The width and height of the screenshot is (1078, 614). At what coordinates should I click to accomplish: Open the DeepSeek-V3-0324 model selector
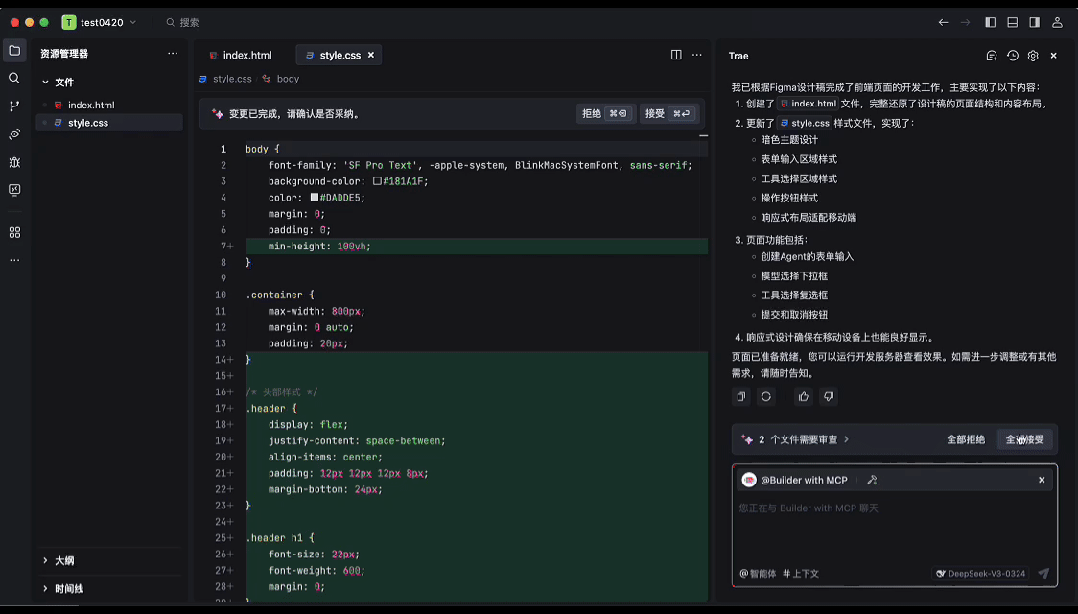click(980, 574)
